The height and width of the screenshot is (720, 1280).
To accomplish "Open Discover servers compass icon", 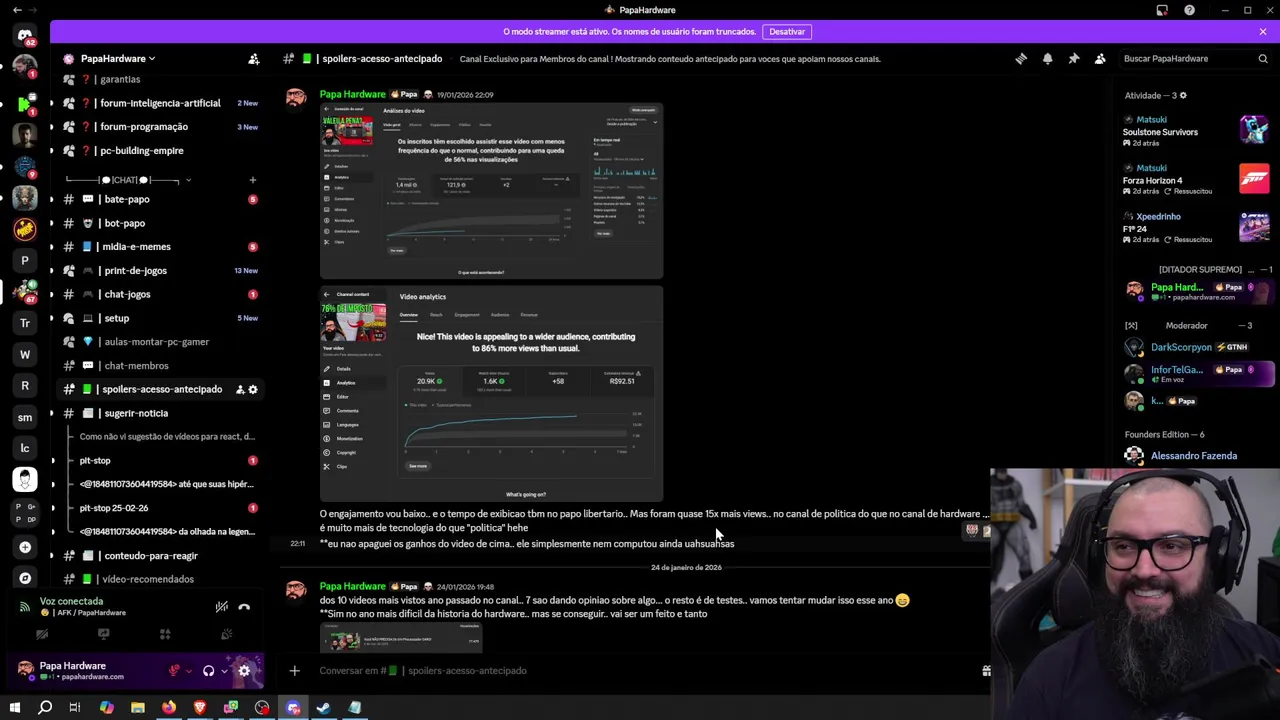I will (25, 578).
